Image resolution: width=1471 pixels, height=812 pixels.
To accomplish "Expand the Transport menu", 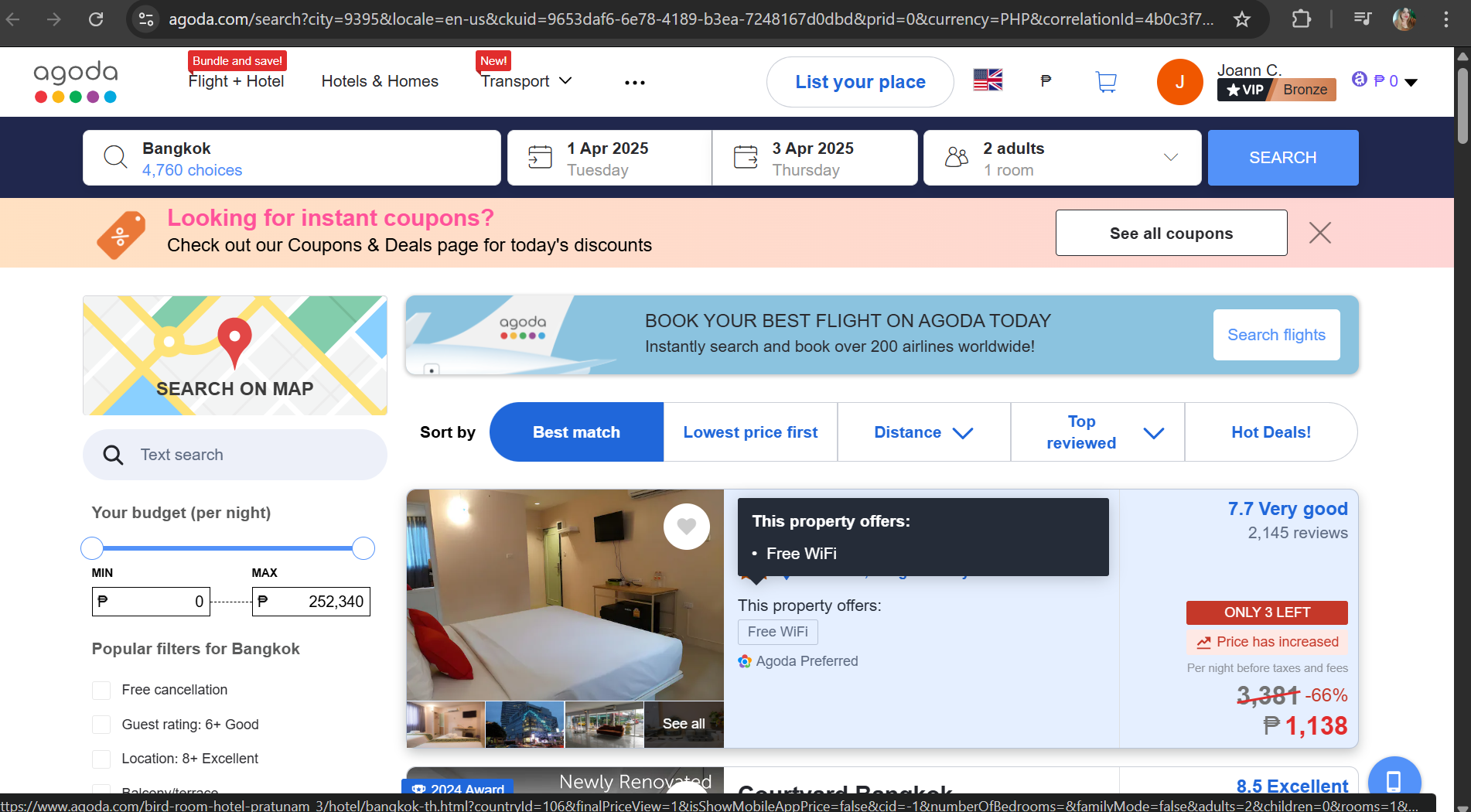I will (526, 81).
